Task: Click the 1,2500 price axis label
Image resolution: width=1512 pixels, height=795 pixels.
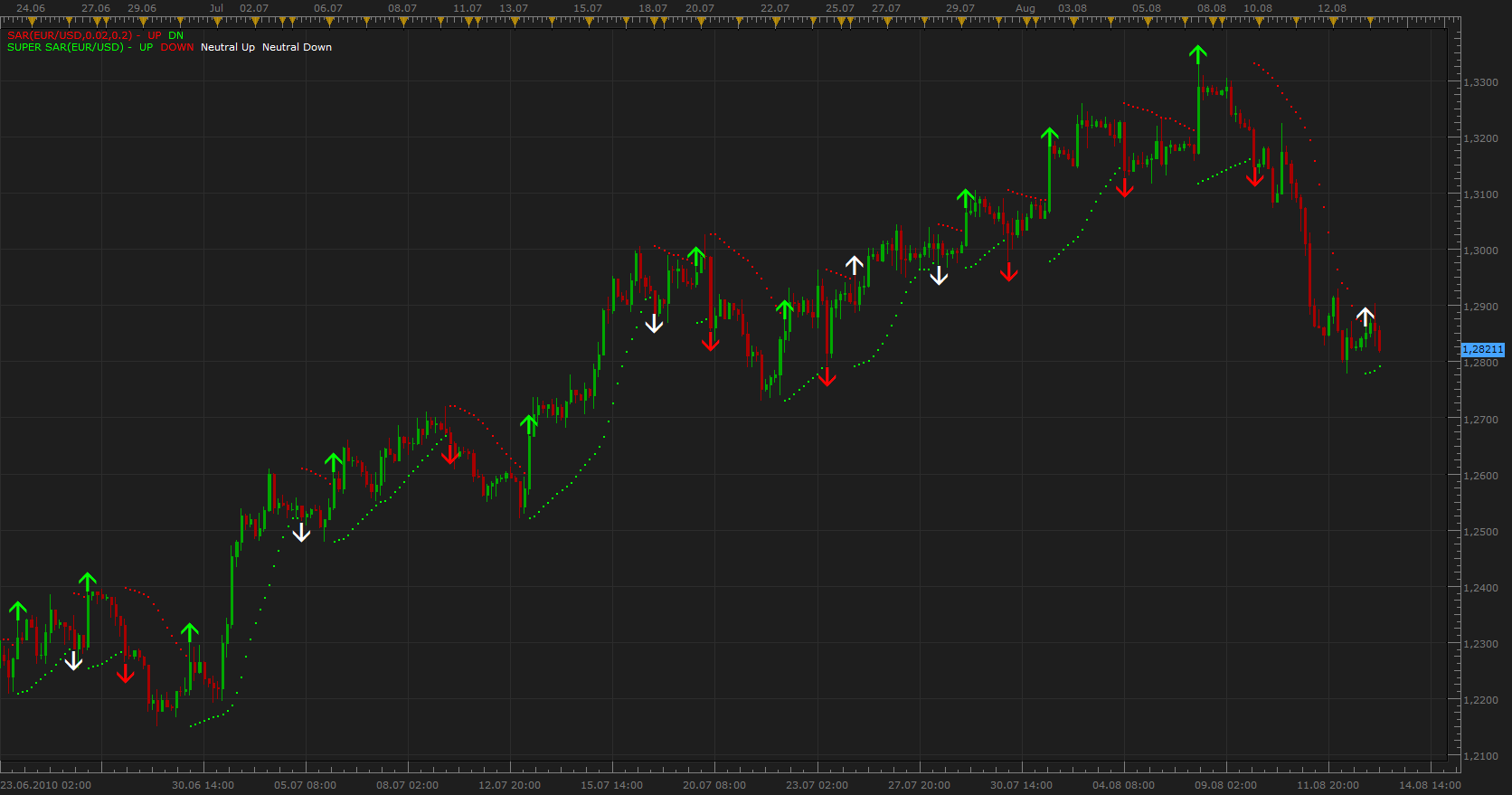Action: [x=1480, y=532]
